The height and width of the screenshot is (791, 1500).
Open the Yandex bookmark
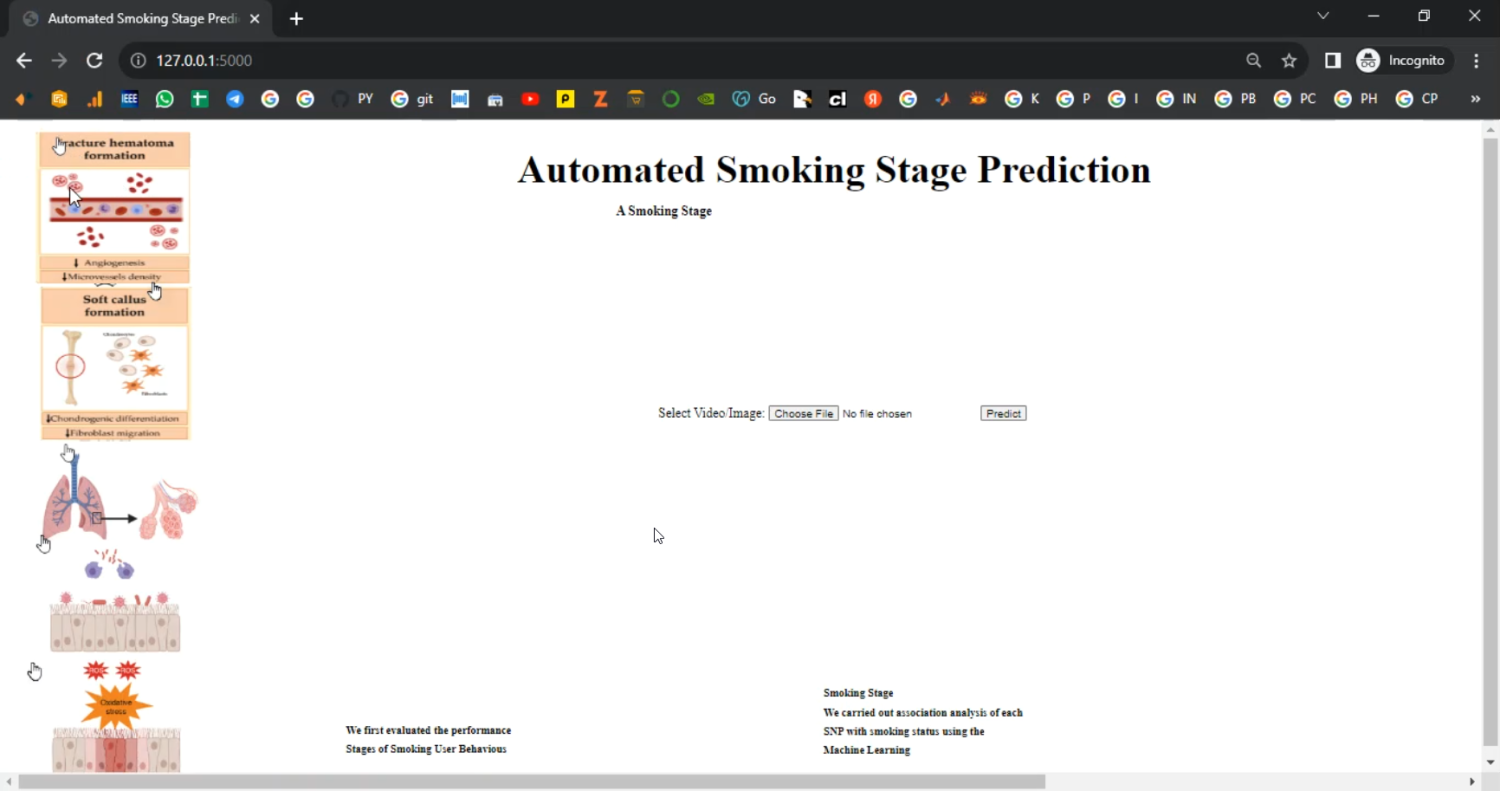tap(873, 99)
